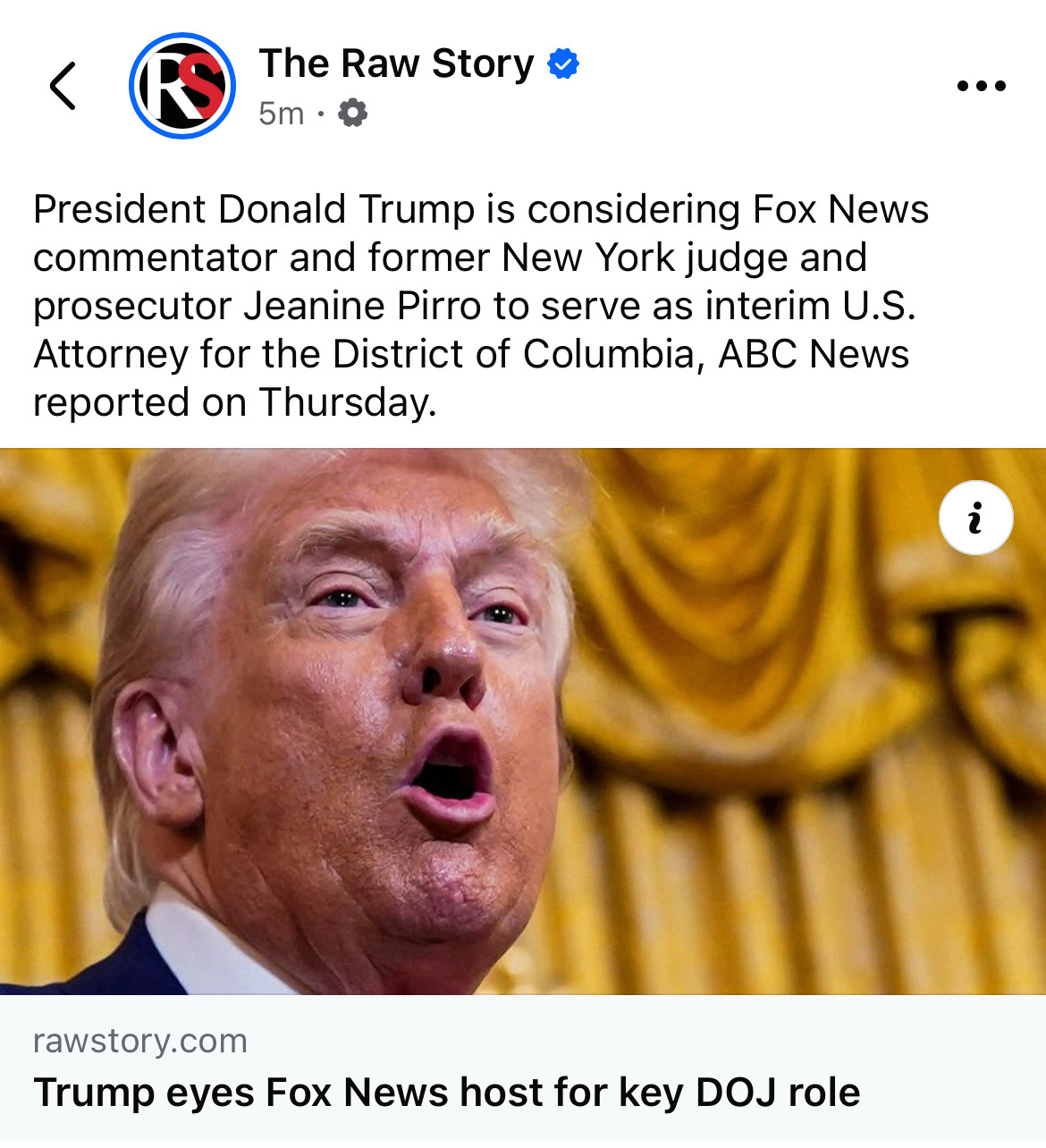
Task: Tap the 5m post timestamp
Action: click(281, 114)
